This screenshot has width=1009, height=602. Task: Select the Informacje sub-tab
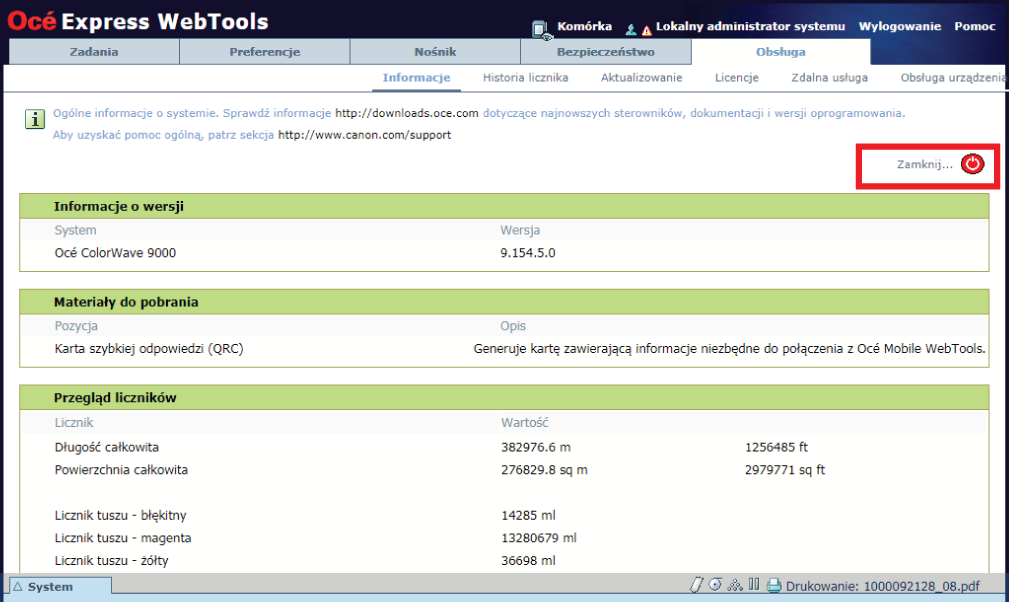416,78
